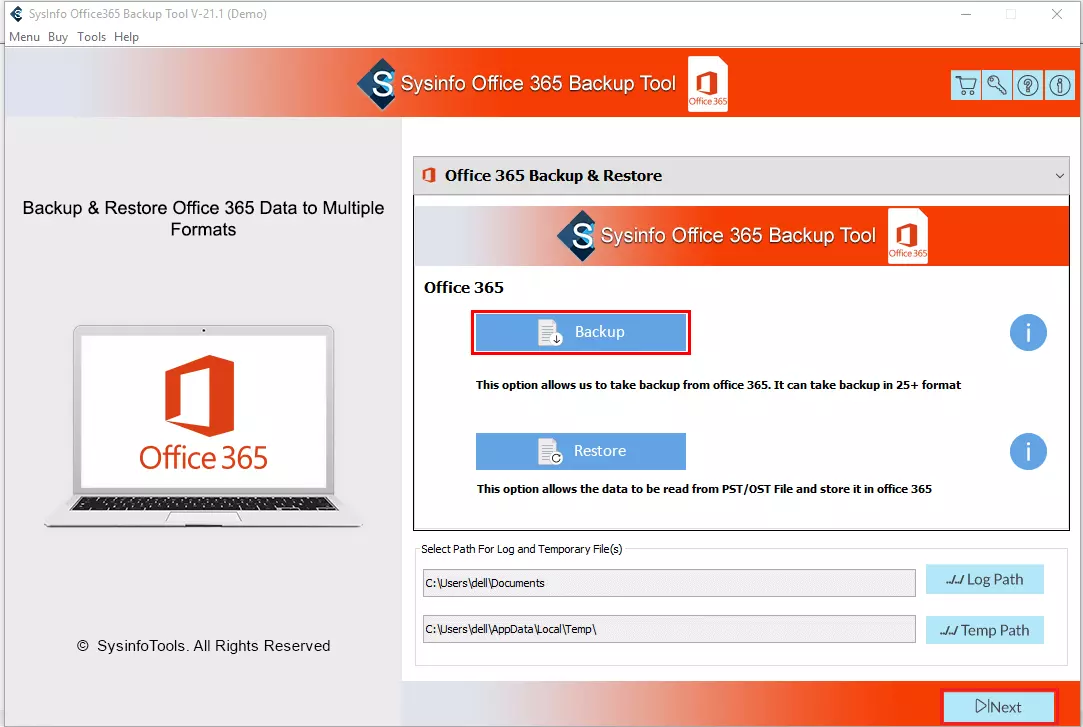1083x727 pixels.
Task: Open the about info icon in header
Action: (x=1060, y=86)
